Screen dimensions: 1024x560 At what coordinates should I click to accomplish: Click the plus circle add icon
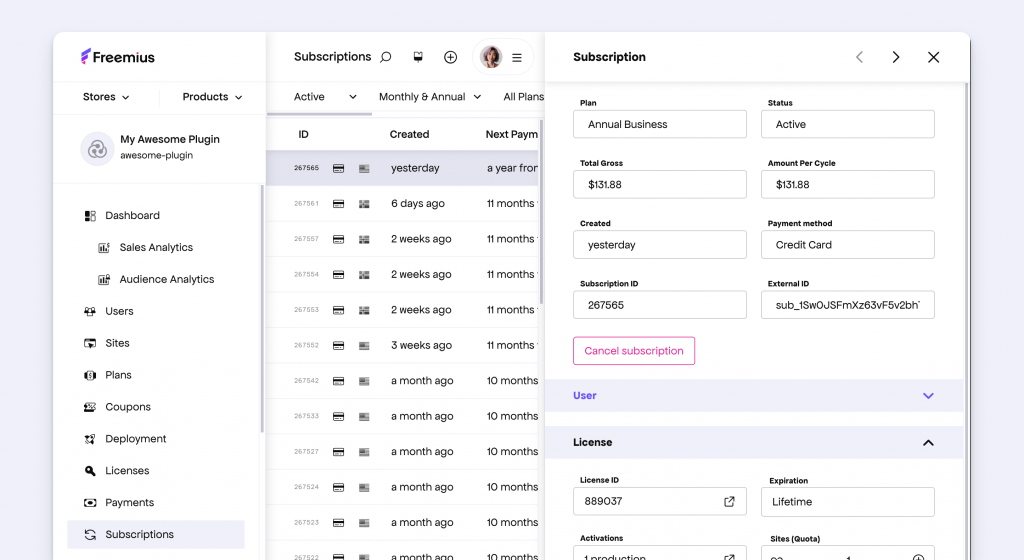[x=450, y=57]
